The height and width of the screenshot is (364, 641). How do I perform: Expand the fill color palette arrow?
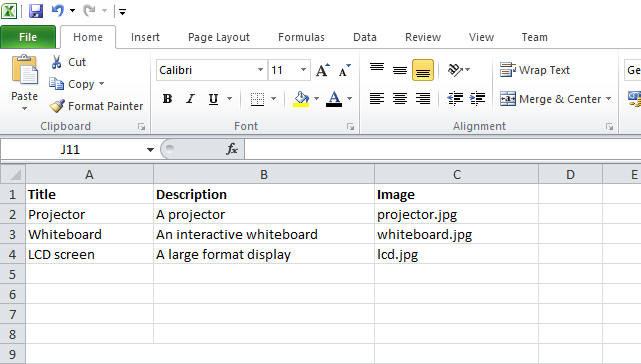316,99
